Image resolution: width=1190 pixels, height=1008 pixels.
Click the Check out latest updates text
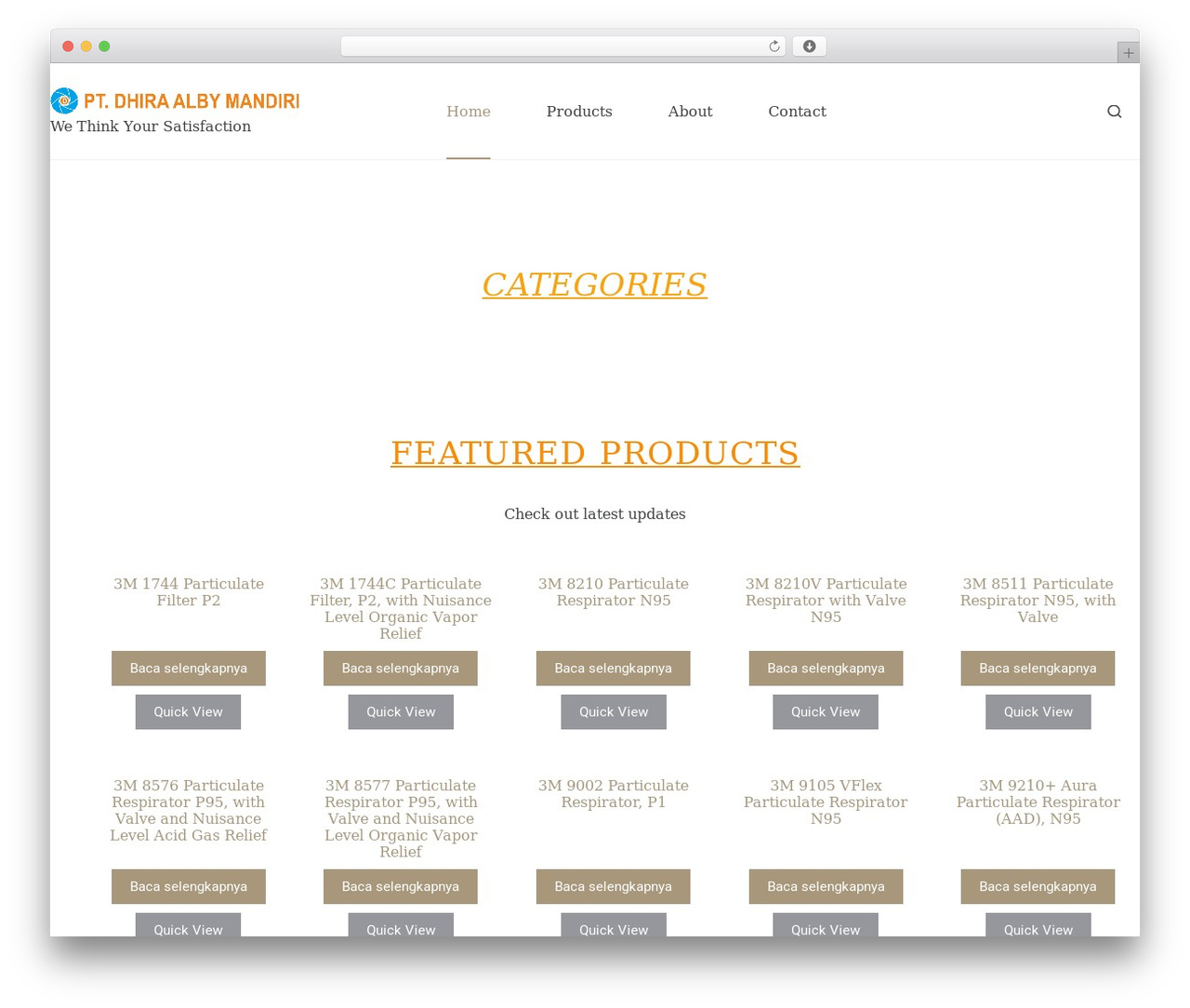click(595, 514)
